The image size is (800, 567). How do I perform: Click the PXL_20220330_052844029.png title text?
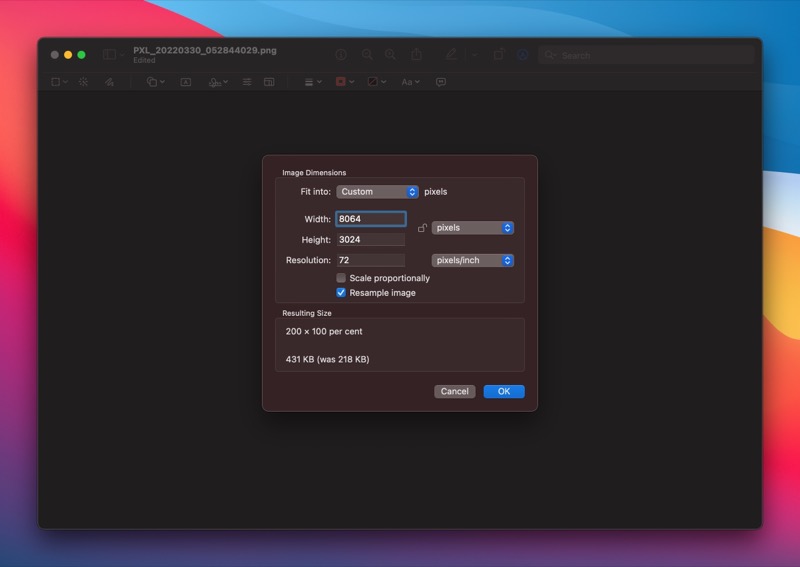point(205,50)
